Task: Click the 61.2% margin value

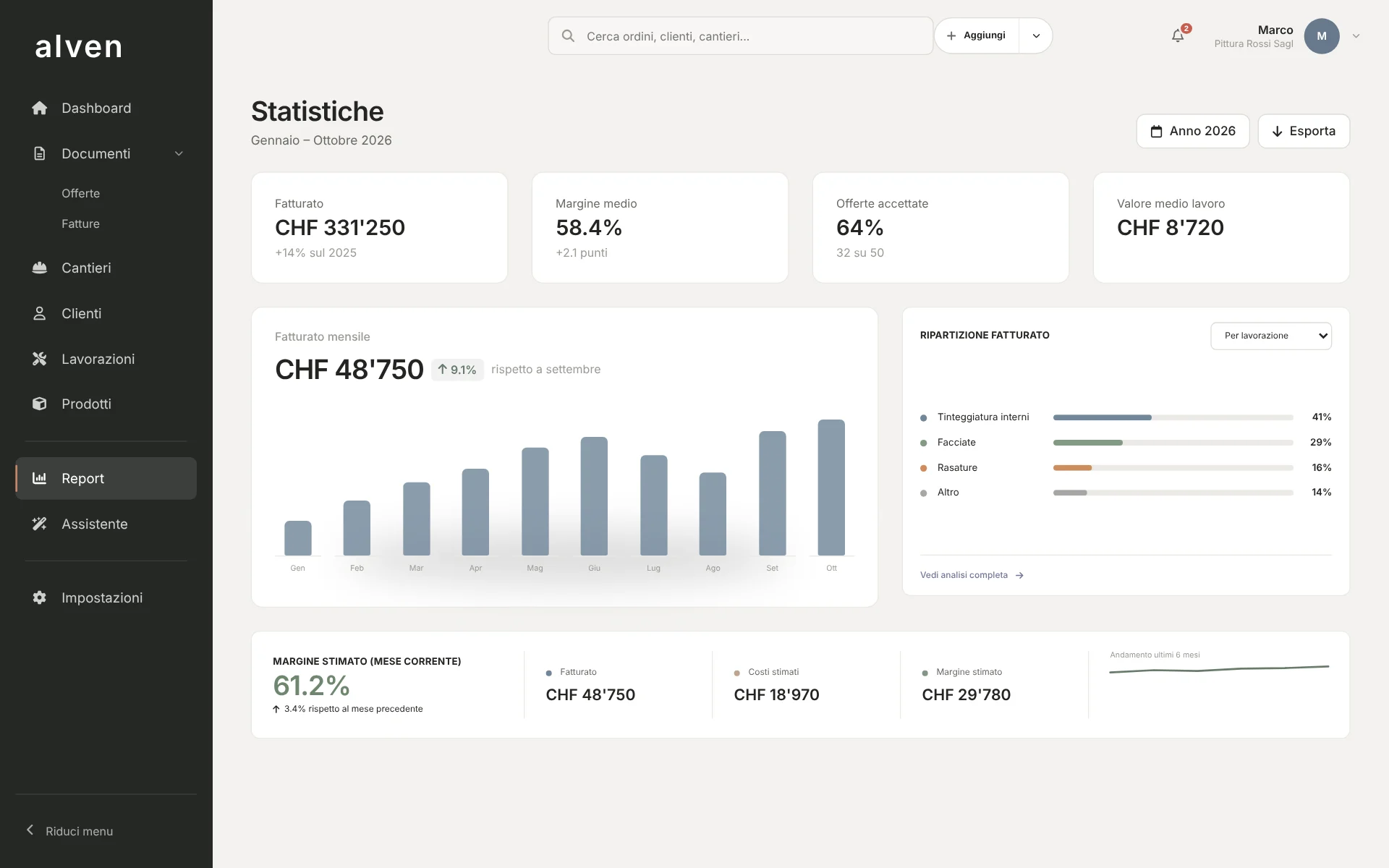Action: (x=312, y=685)
